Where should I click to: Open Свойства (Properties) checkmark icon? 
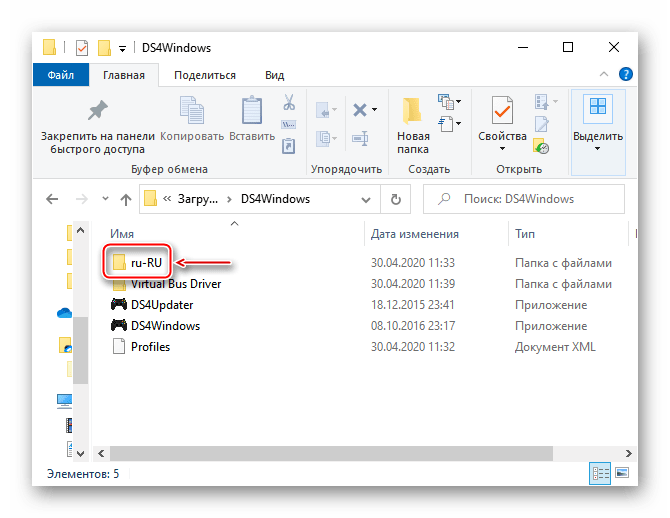pos(502,110)
